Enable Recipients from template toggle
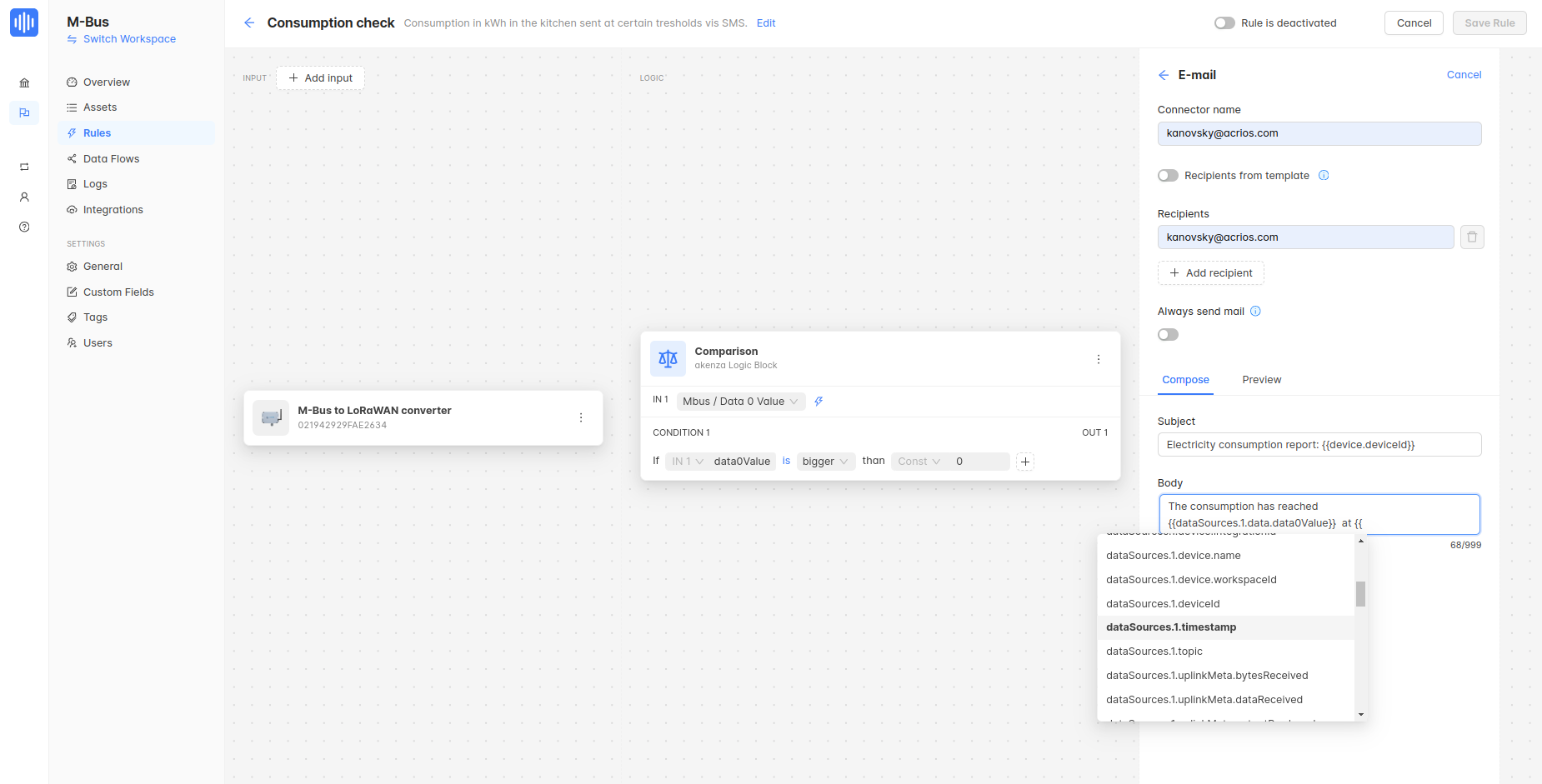 coord(1168,176)
